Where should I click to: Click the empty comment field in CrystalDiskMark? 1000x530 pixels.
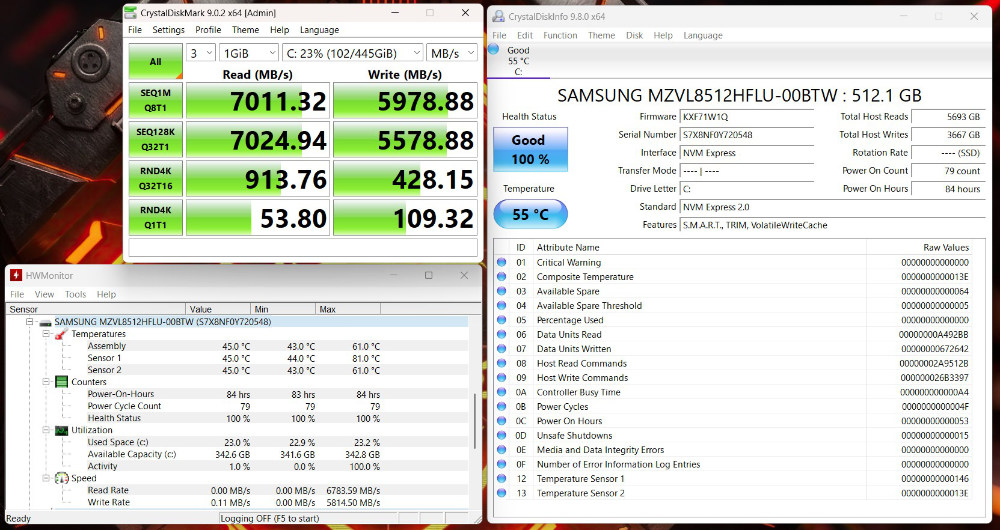[303, 247]
